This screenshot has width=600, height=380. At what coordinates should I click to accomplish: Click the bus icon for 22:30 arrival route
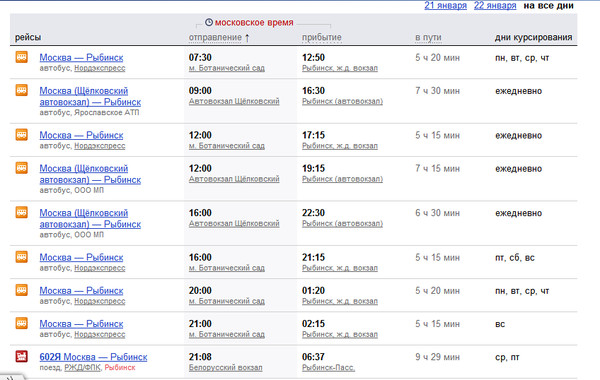[x=21, y=212]
